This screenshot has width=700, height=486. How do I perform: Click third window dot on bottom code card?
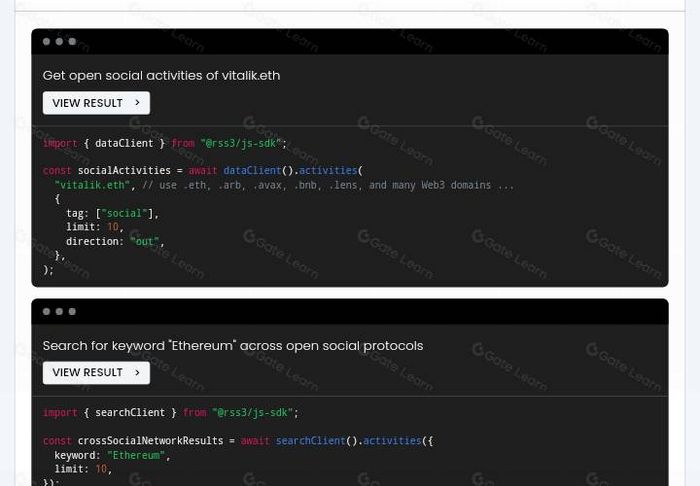(x=72, y=312)
